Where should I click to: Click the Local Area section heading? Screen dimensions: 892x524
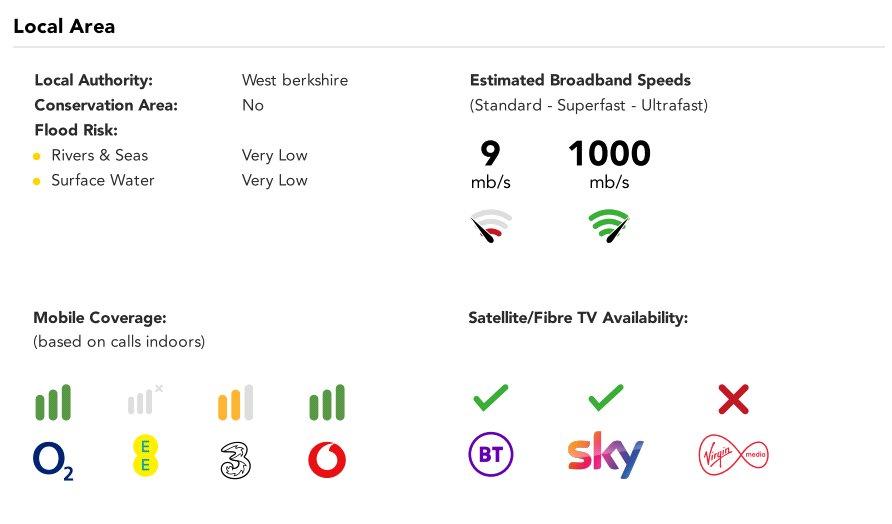click(64, 26)
